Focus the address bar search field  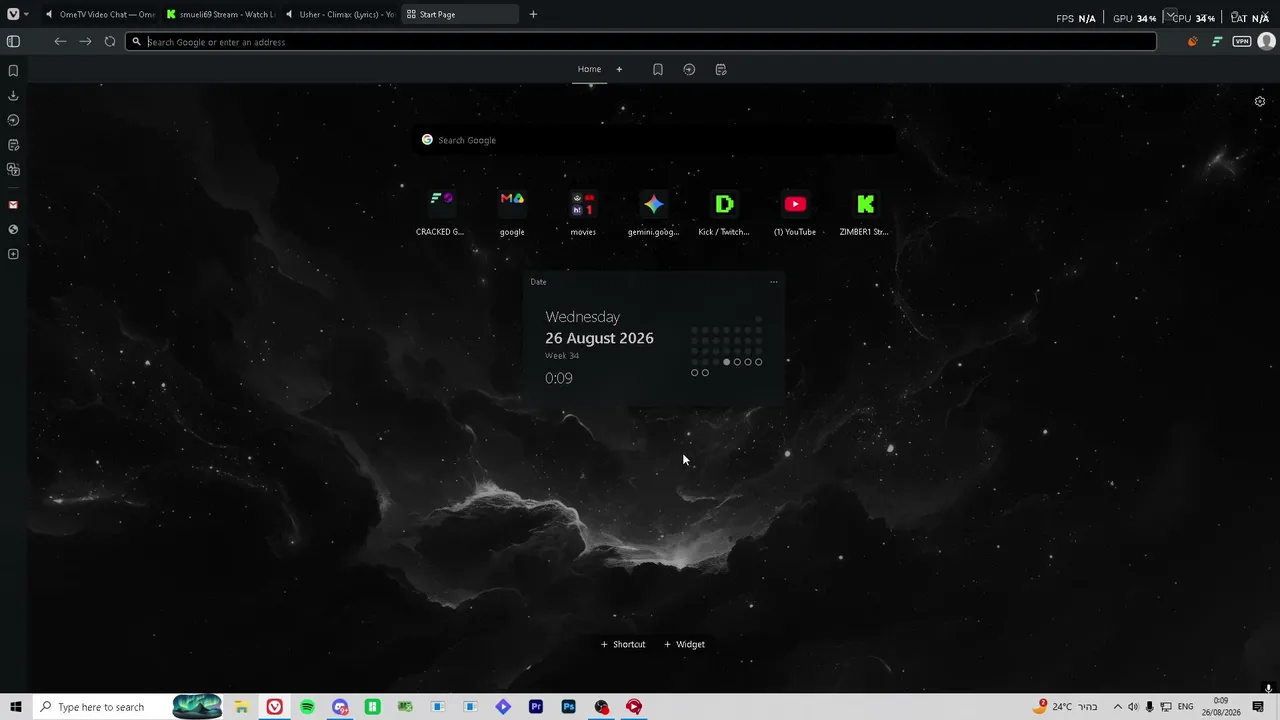(x=641, y=42)
